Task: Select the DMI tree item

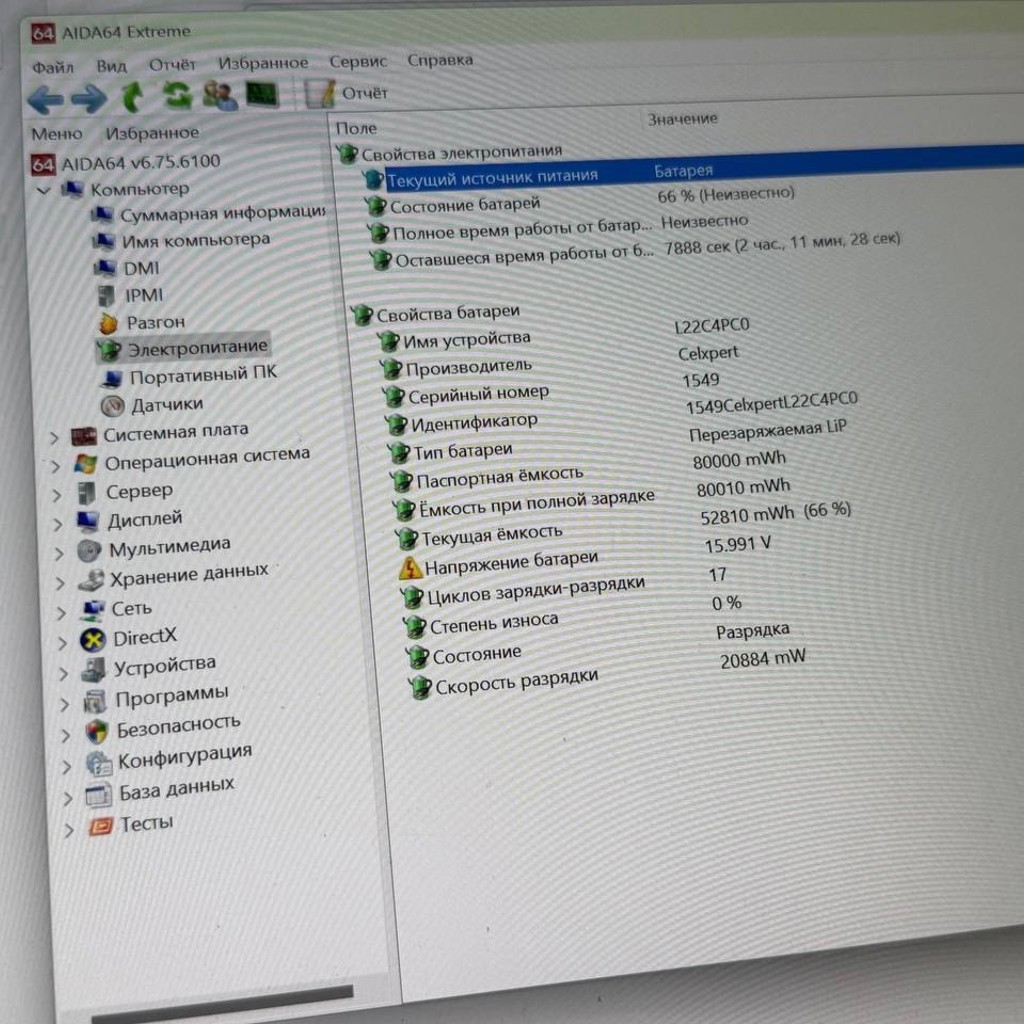Action: click(127, 268)
